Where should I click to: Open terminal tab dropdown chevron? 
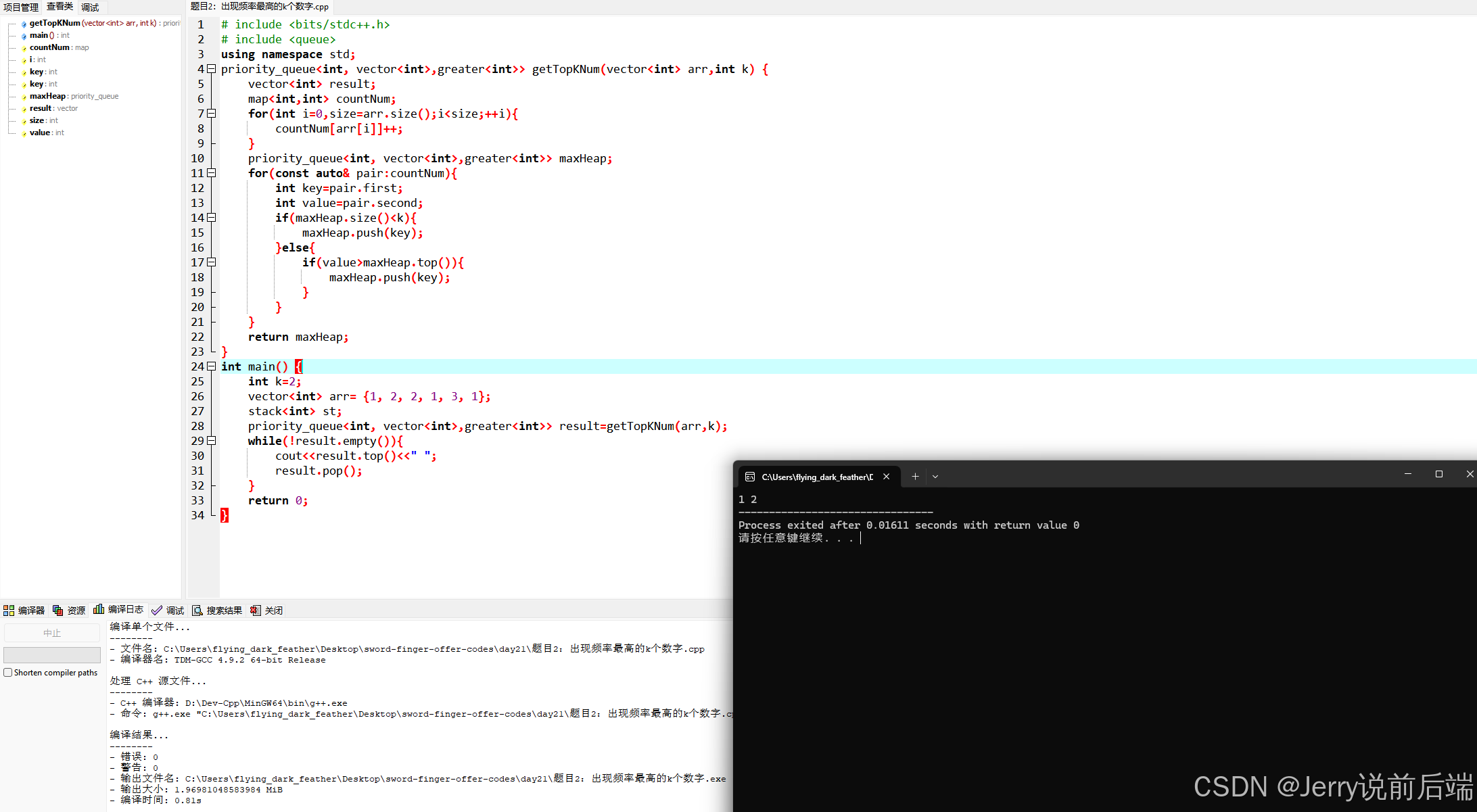tap(935, 477)
